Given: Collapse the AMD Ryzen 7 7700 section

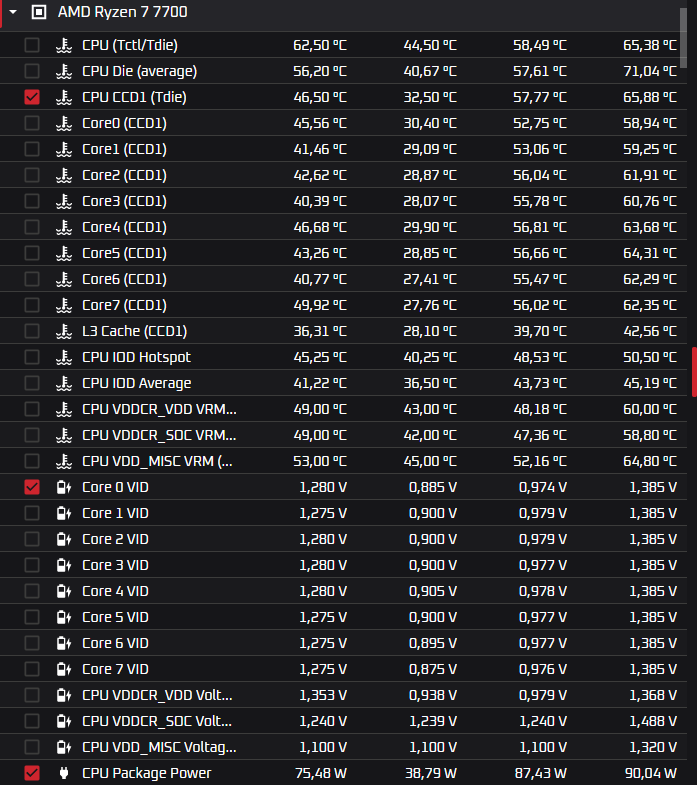Looking at the screenshot, I should pos(13,12).
